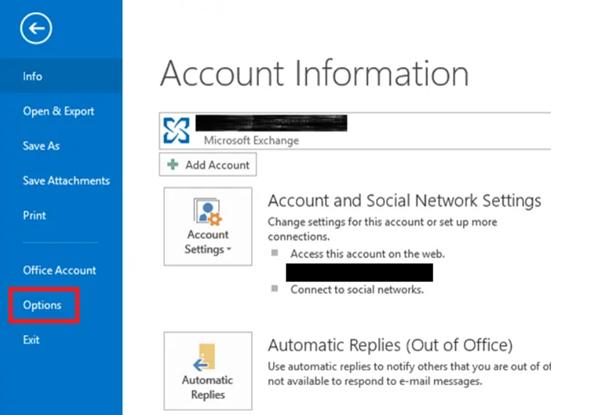Click Connect to social networks
602x415 pixels.
click(x=357, y=290)
